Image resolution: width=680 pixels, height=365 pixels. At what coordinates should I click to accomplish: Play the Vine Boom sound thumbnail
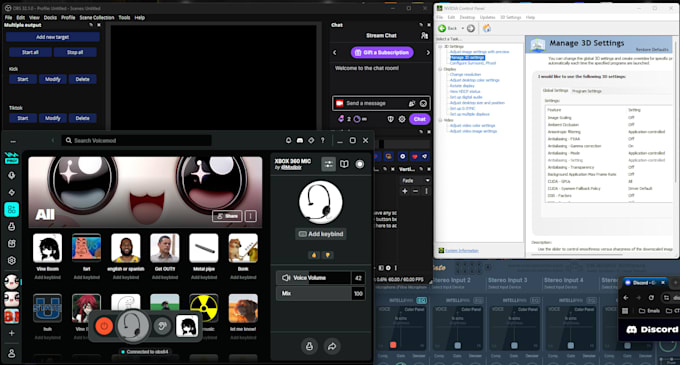coord(47,248)
